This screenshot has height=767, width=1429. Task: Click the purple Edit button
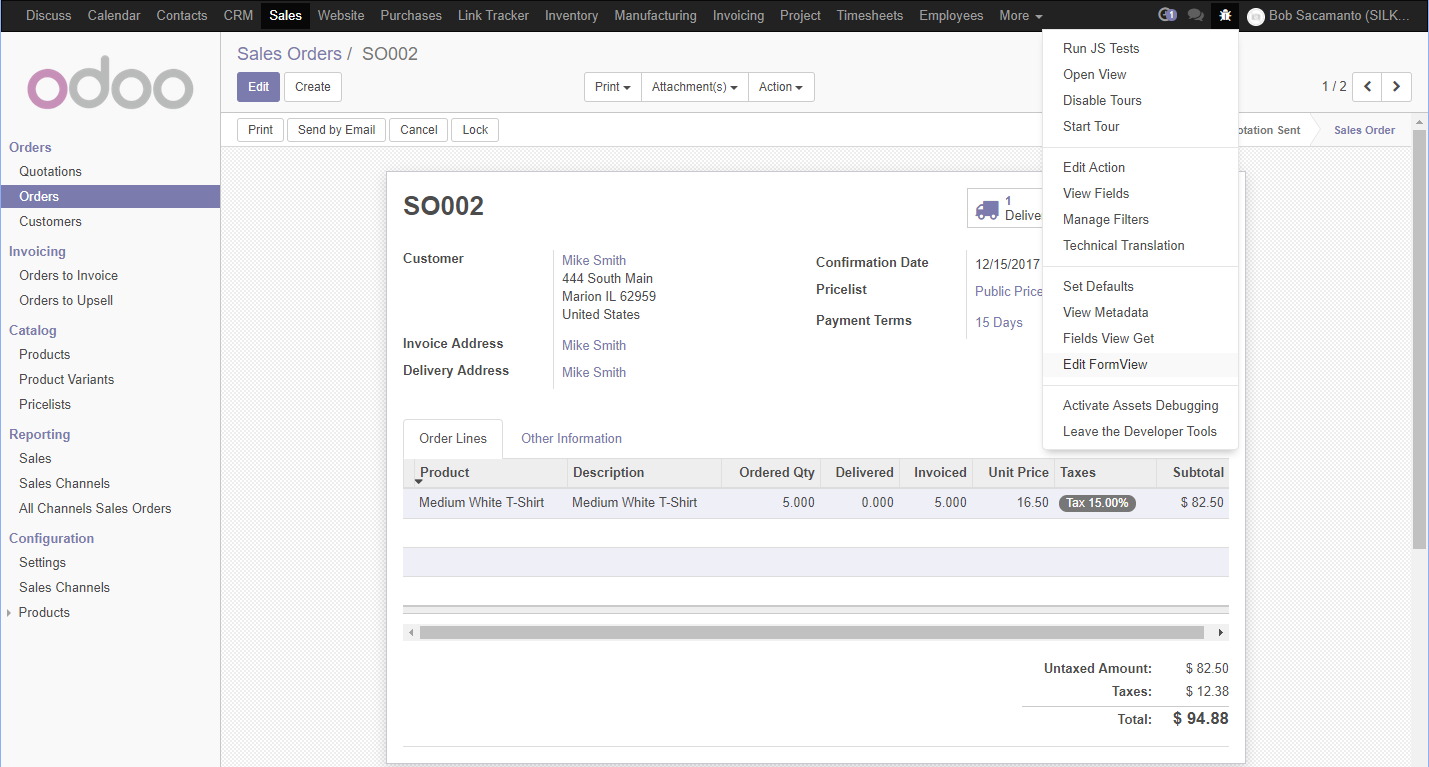(258, 87)
